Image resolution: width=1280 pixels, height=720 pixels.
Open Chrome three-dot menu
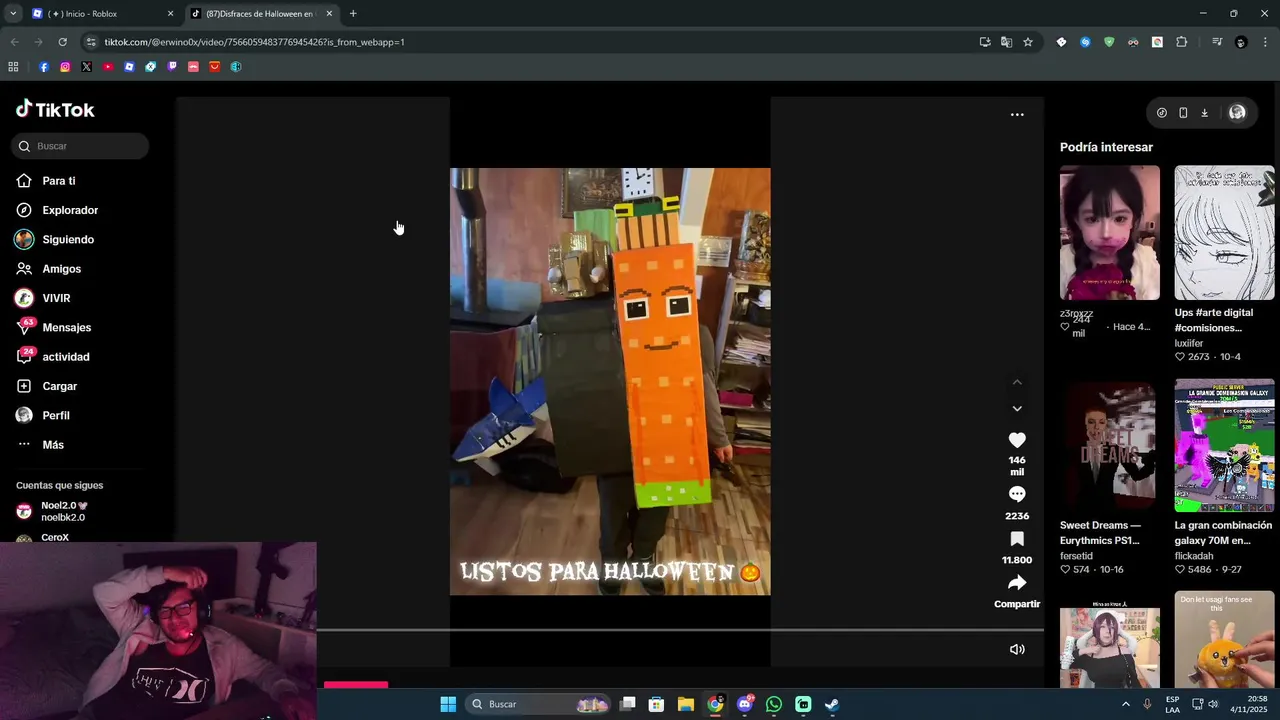point(1265,42)
